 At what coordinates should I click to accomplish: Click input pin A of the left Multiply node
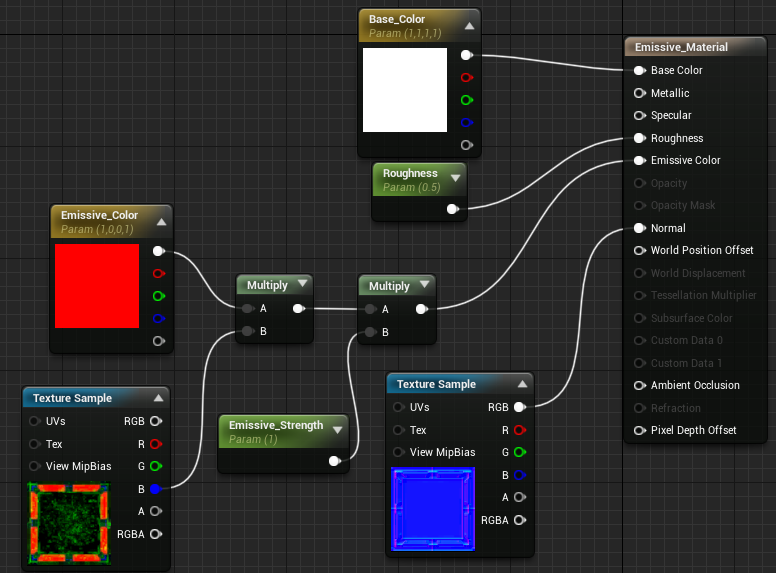pyautogui.click(x=248, y=308)
